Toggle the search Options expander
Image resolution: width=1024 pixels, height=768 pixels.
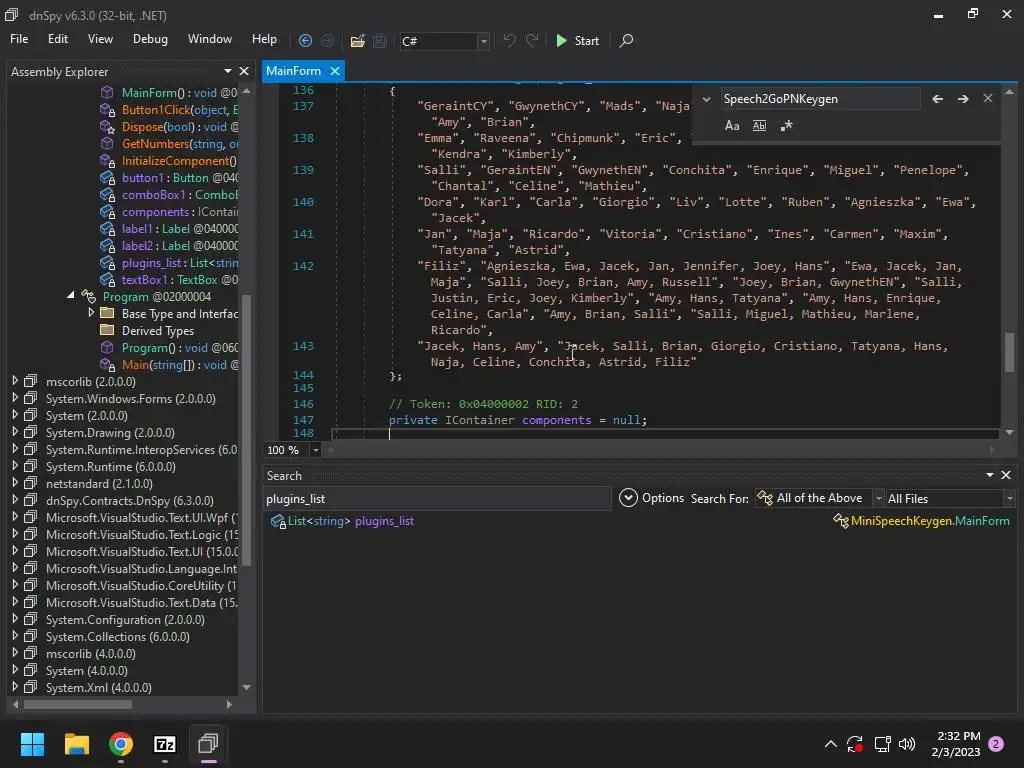click(x=628, y=498)
